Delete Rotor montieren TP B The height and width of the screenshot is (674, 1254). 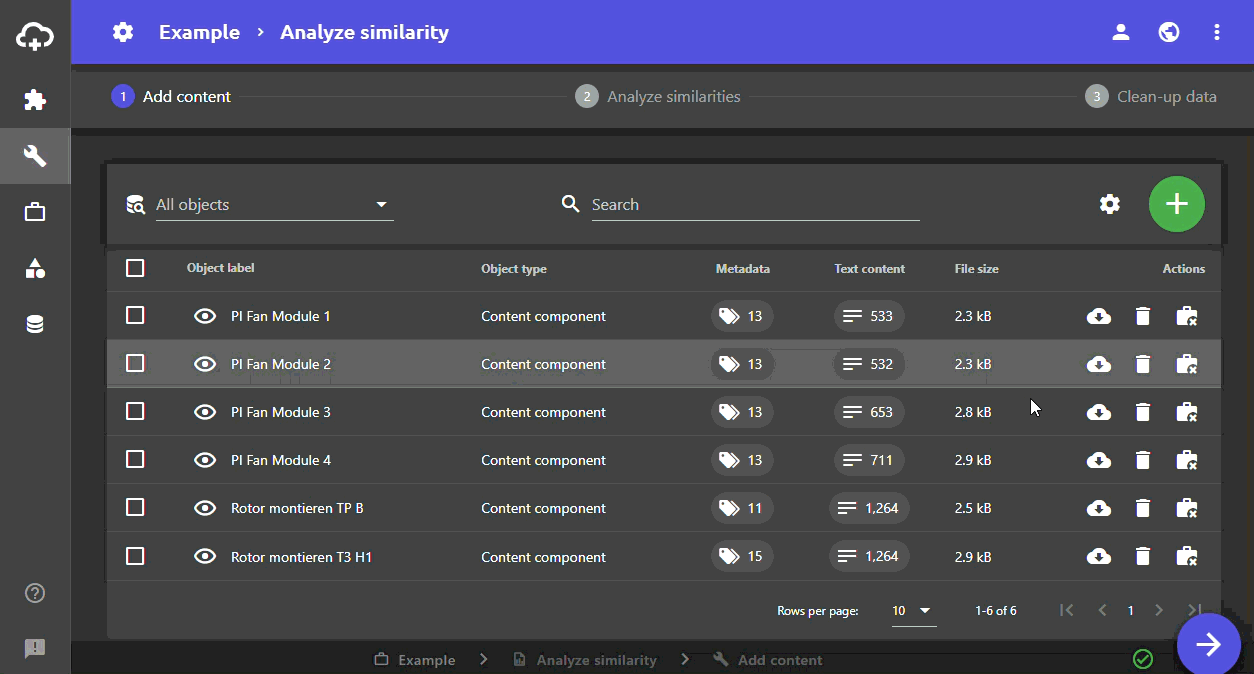click(1143, 508)
